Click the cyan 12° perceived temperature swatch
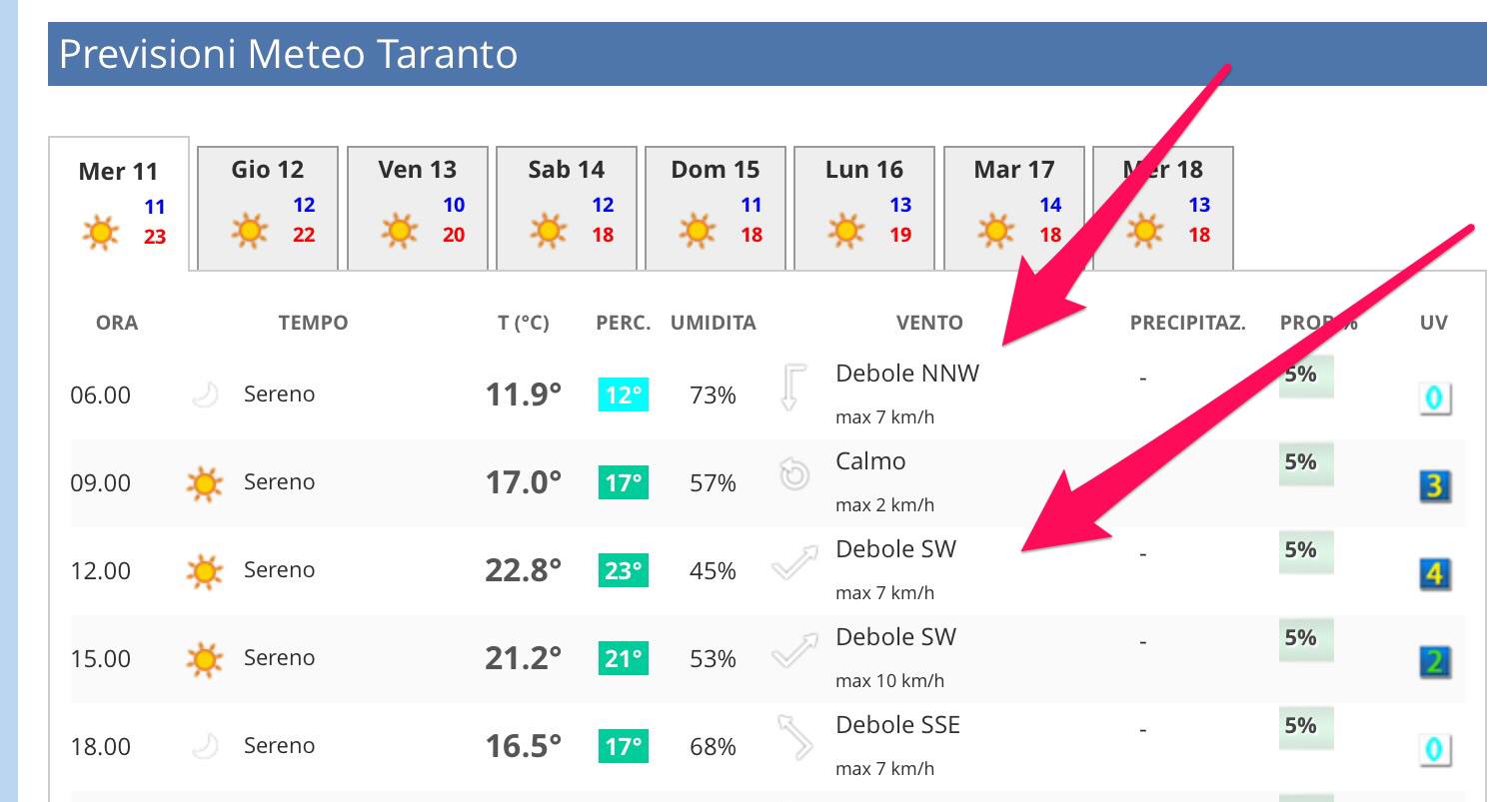 [x=623, y=396]
